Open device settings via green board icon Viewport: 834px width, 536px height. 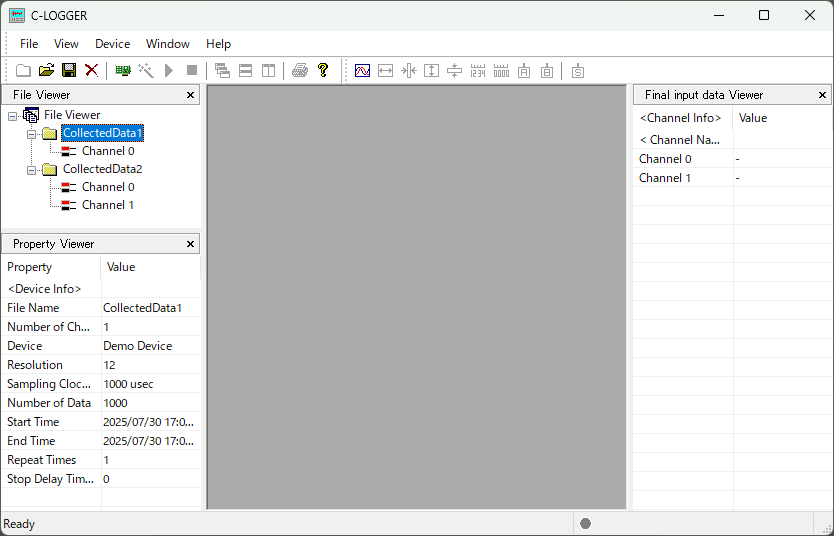(123, 70)
